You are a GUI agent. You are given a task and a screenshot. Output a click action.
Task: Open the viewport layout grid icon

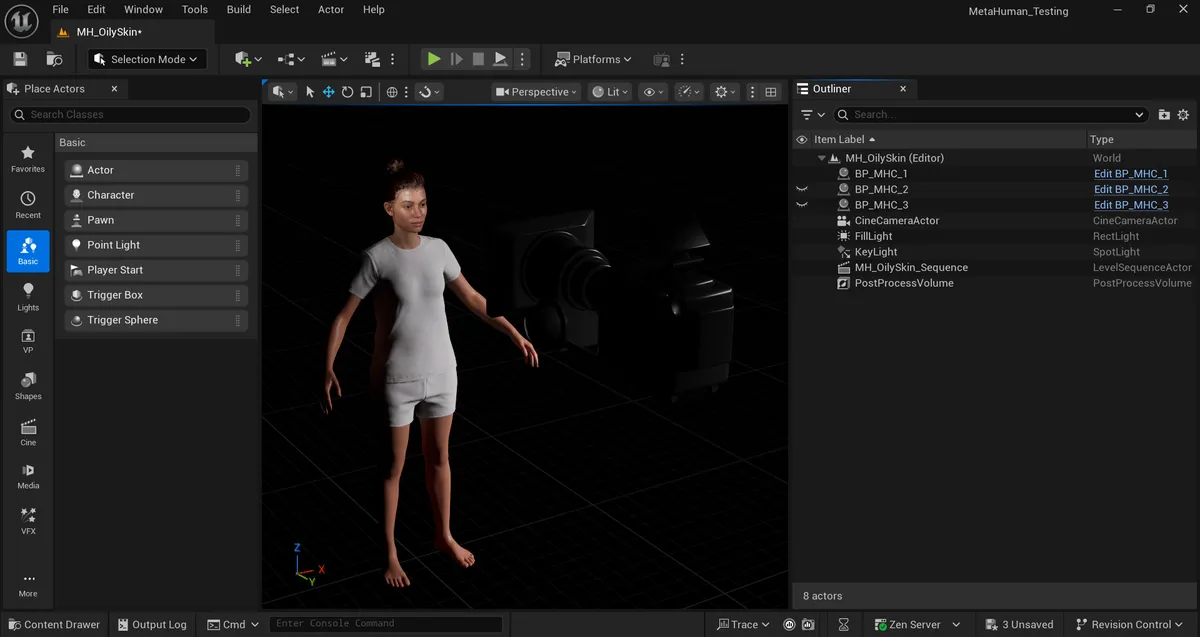(771, 92)
